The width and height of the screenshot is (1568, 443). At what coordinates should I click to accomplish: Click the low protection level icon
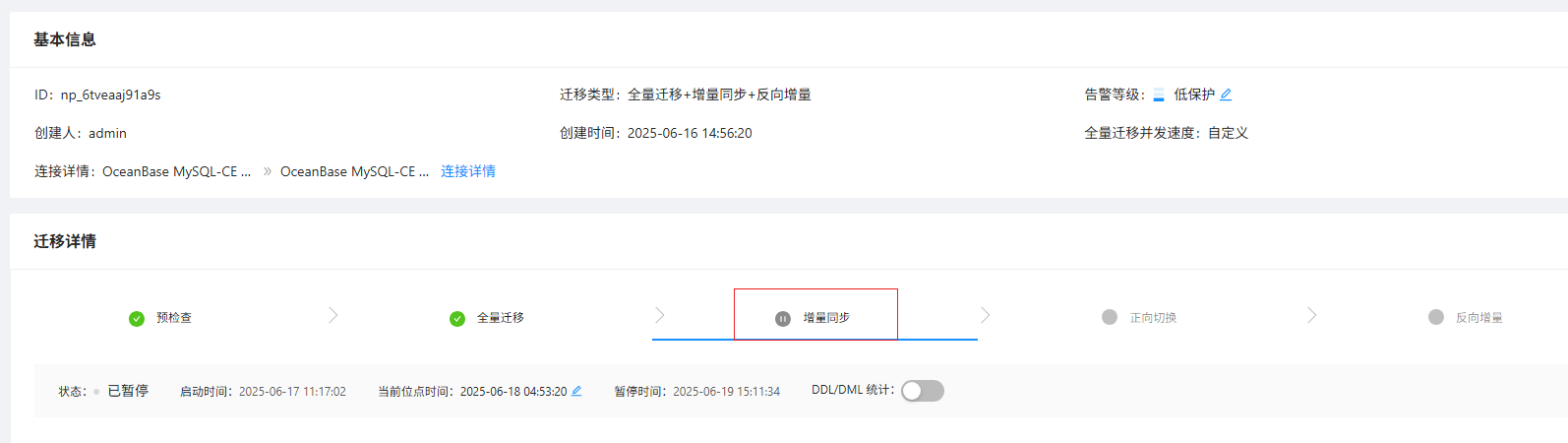[1159, 95]
